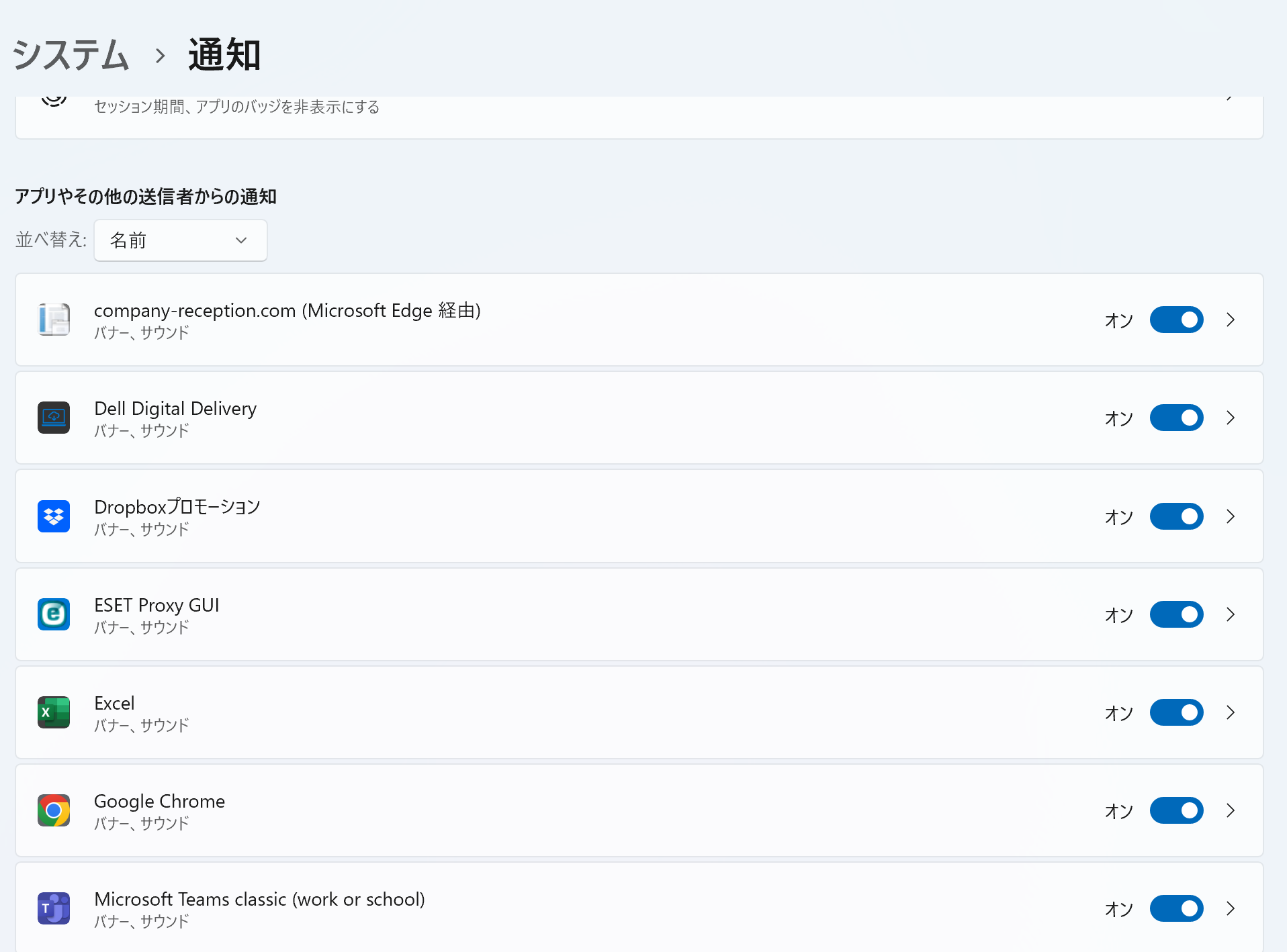Click バナー、サウンド under Dell Digital Delivery

(x=142, y=430)
